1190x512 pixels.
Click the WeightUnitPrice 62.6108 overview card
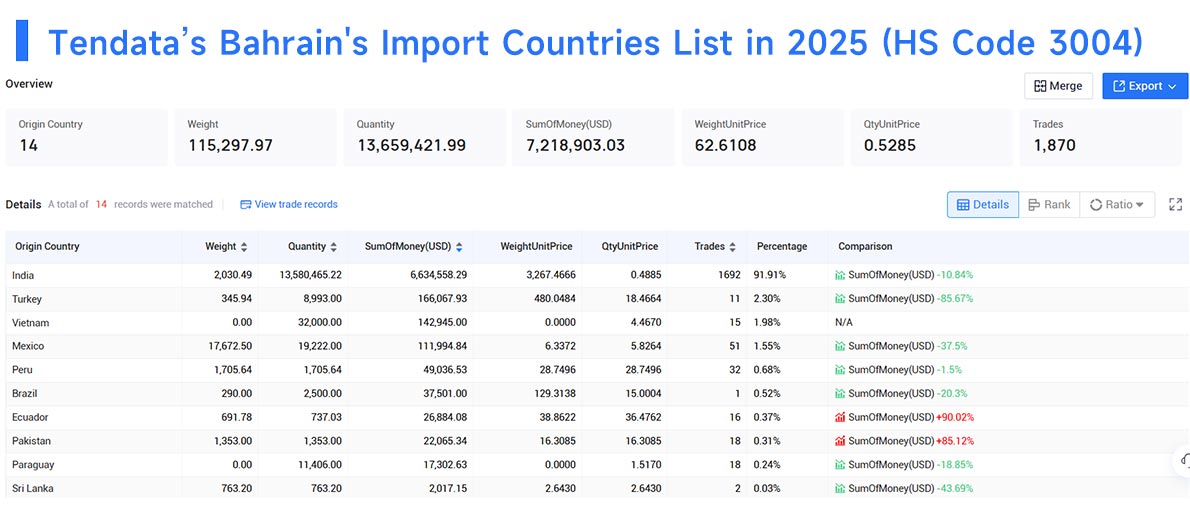point(762,137)
